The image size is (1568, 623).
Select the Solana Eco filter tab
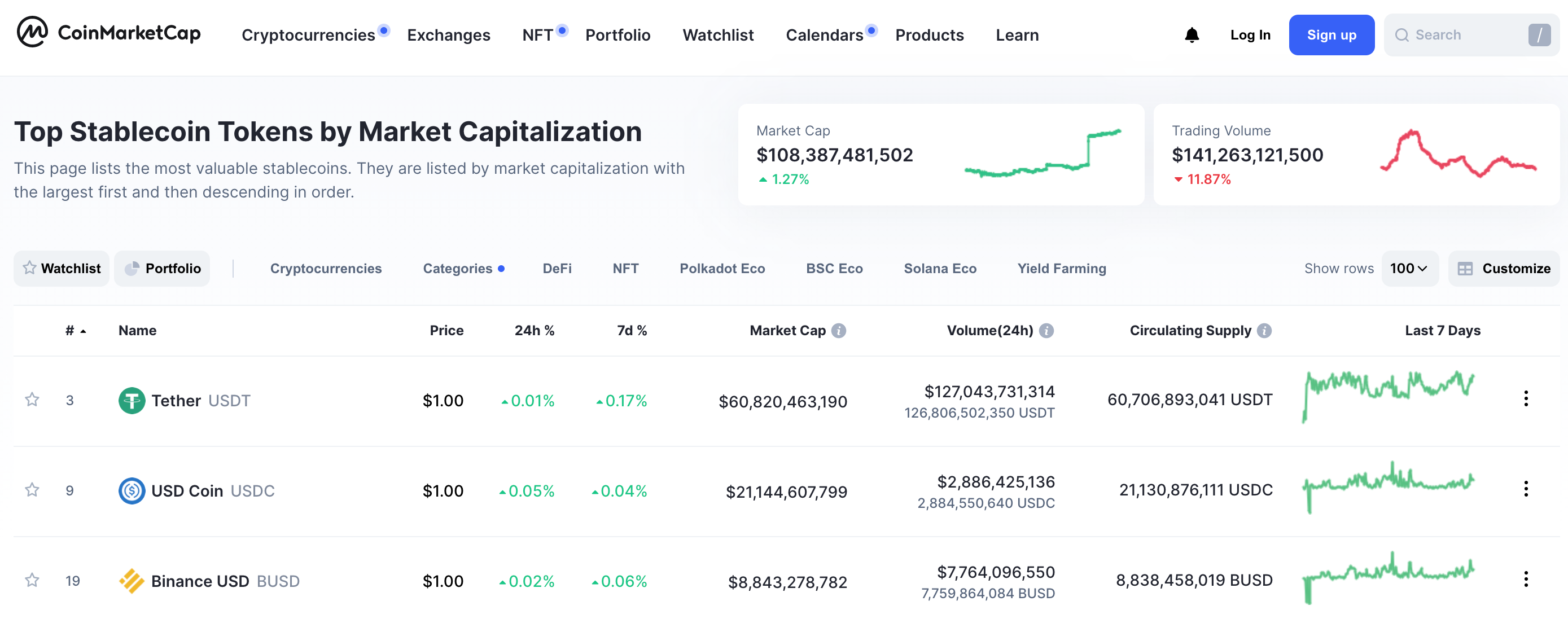(x=940, y=268)
